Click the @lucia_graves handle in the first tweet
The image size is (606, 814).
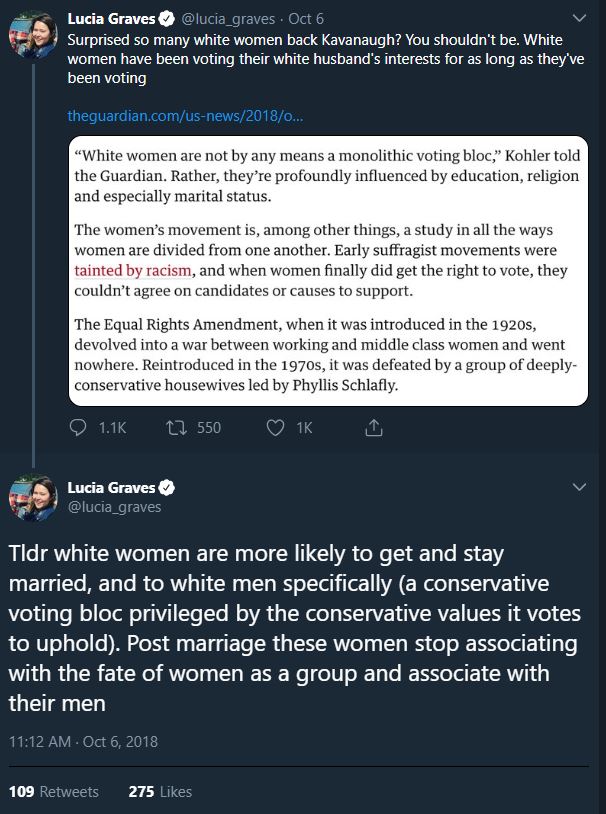229,19
